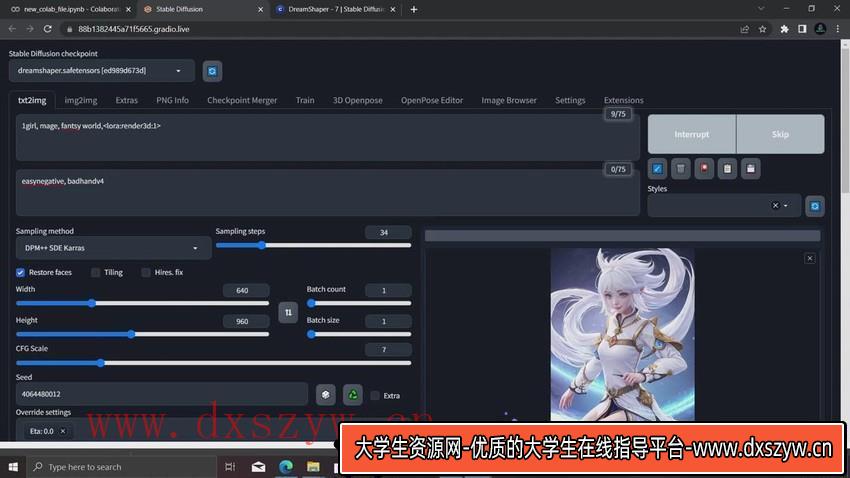Open Task View on the taskbar

pos(230,467)
